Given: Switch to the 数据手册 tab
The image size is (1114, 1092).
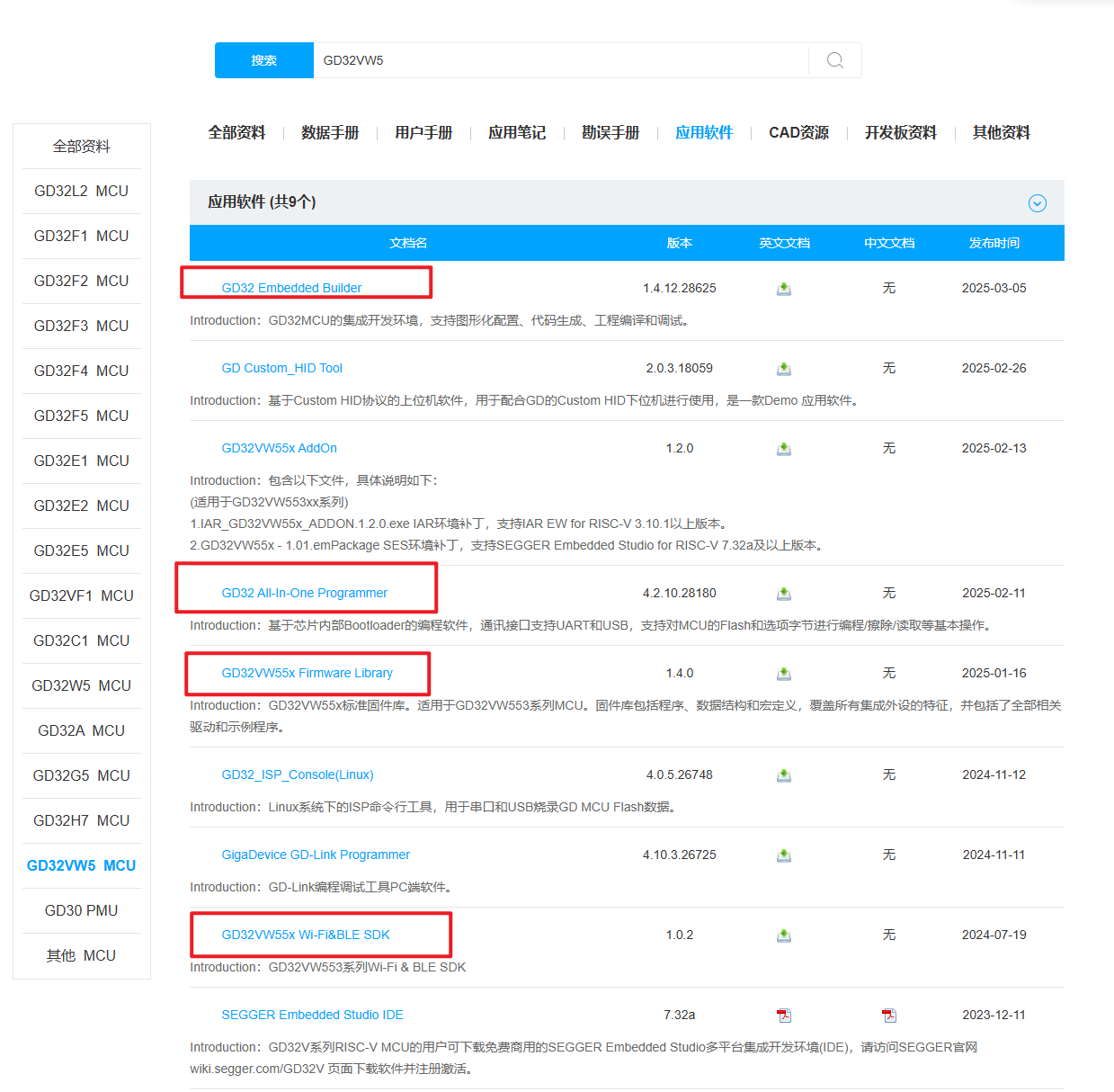Looking at the screenshot, I should click(x=330, y=133).
